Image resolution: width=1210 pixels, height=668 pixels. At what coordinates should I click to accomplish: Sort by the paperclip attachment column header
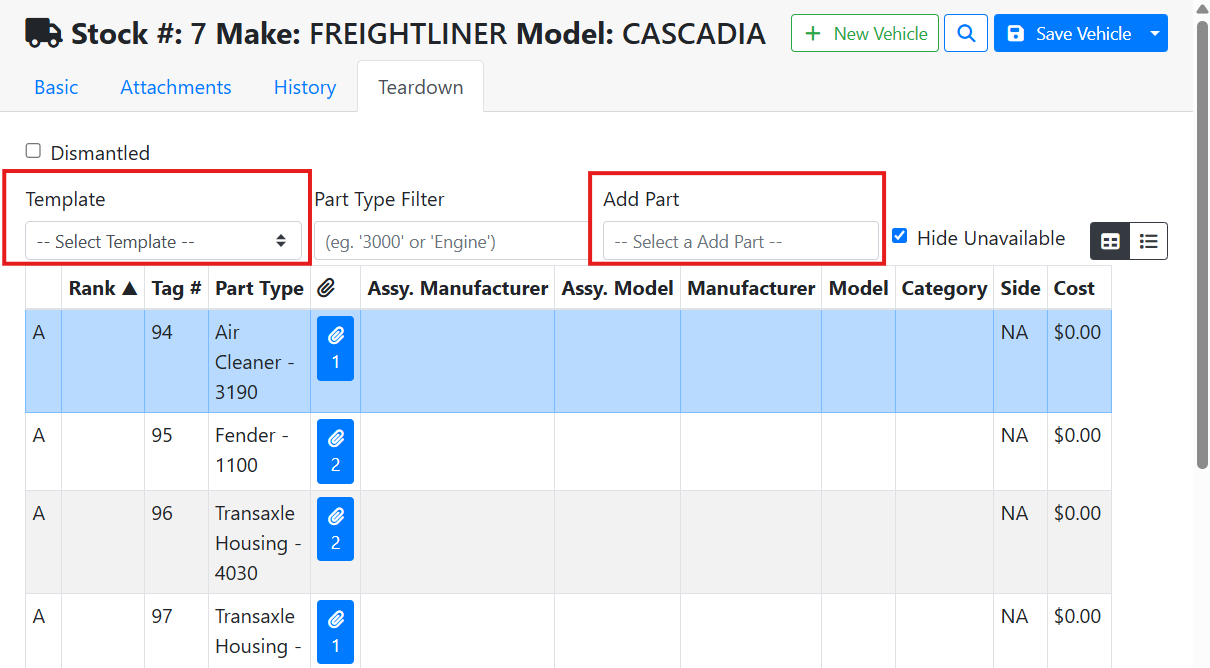tap(326, 288)
